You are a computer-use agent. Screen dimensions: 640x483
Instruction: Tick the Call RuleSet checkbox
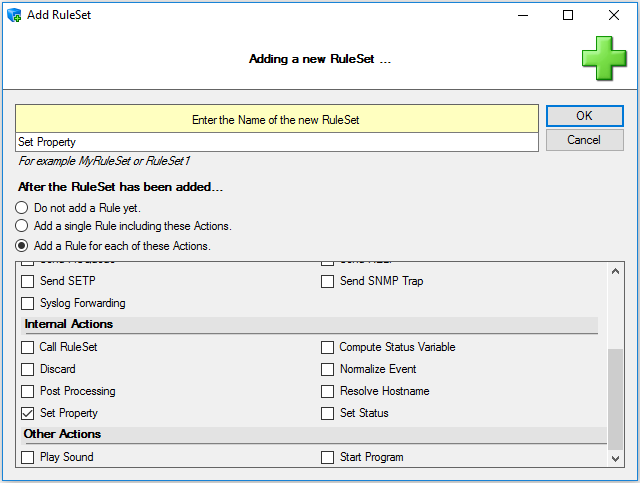click(x=27, y=347)
